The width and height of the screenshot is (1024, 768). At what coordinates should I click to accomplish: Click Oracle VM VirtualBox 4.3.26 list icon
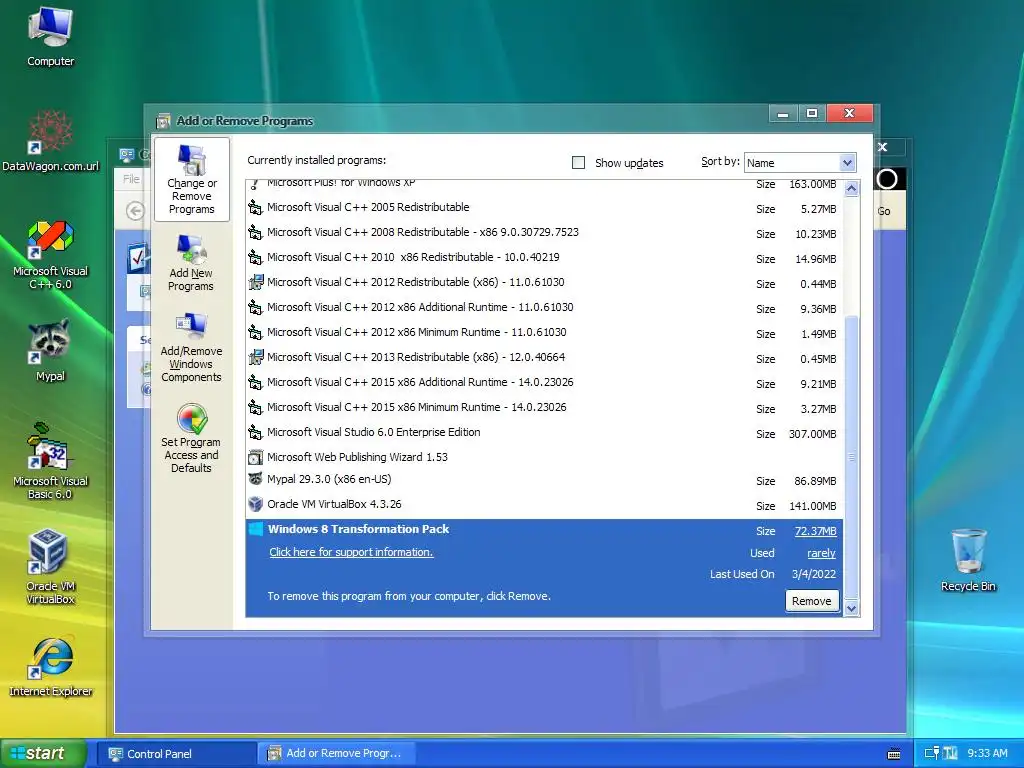tap(255, 504)
